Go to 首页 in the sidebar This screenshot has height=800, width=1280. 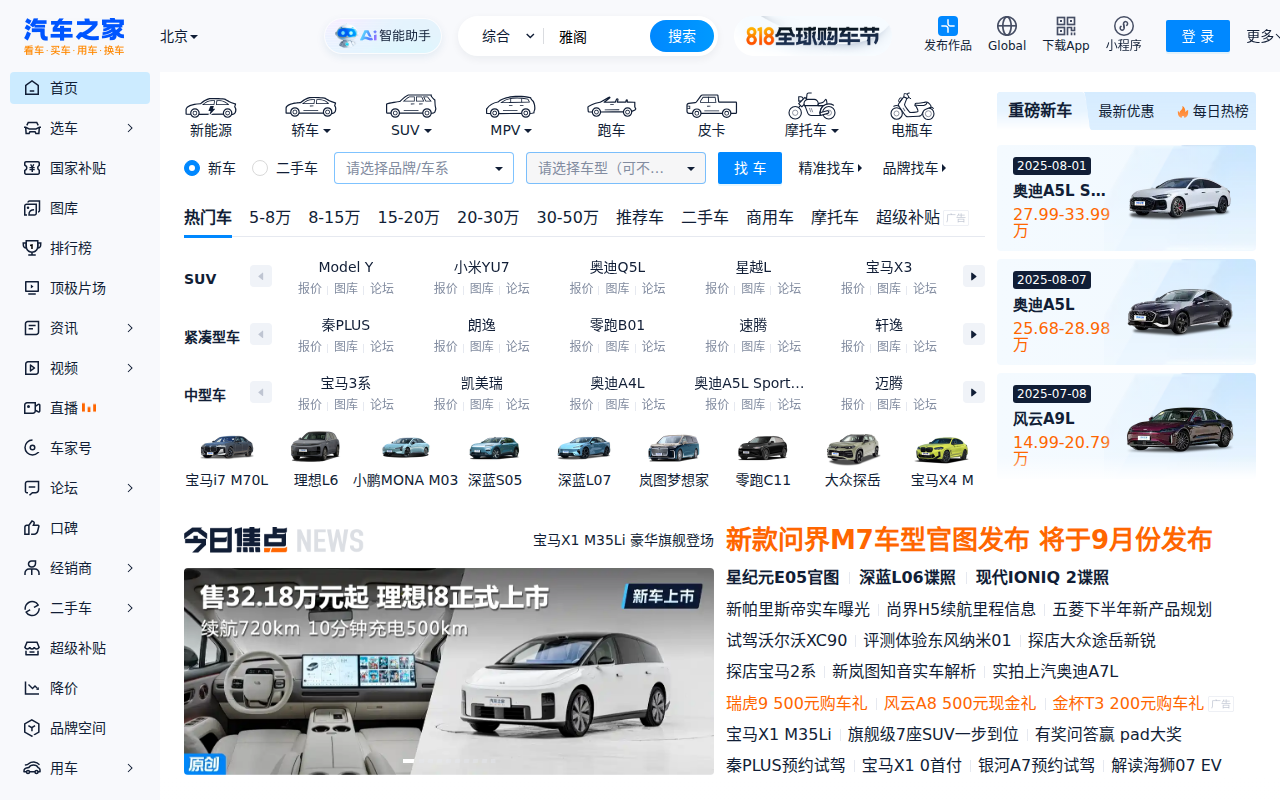[80, 88]
